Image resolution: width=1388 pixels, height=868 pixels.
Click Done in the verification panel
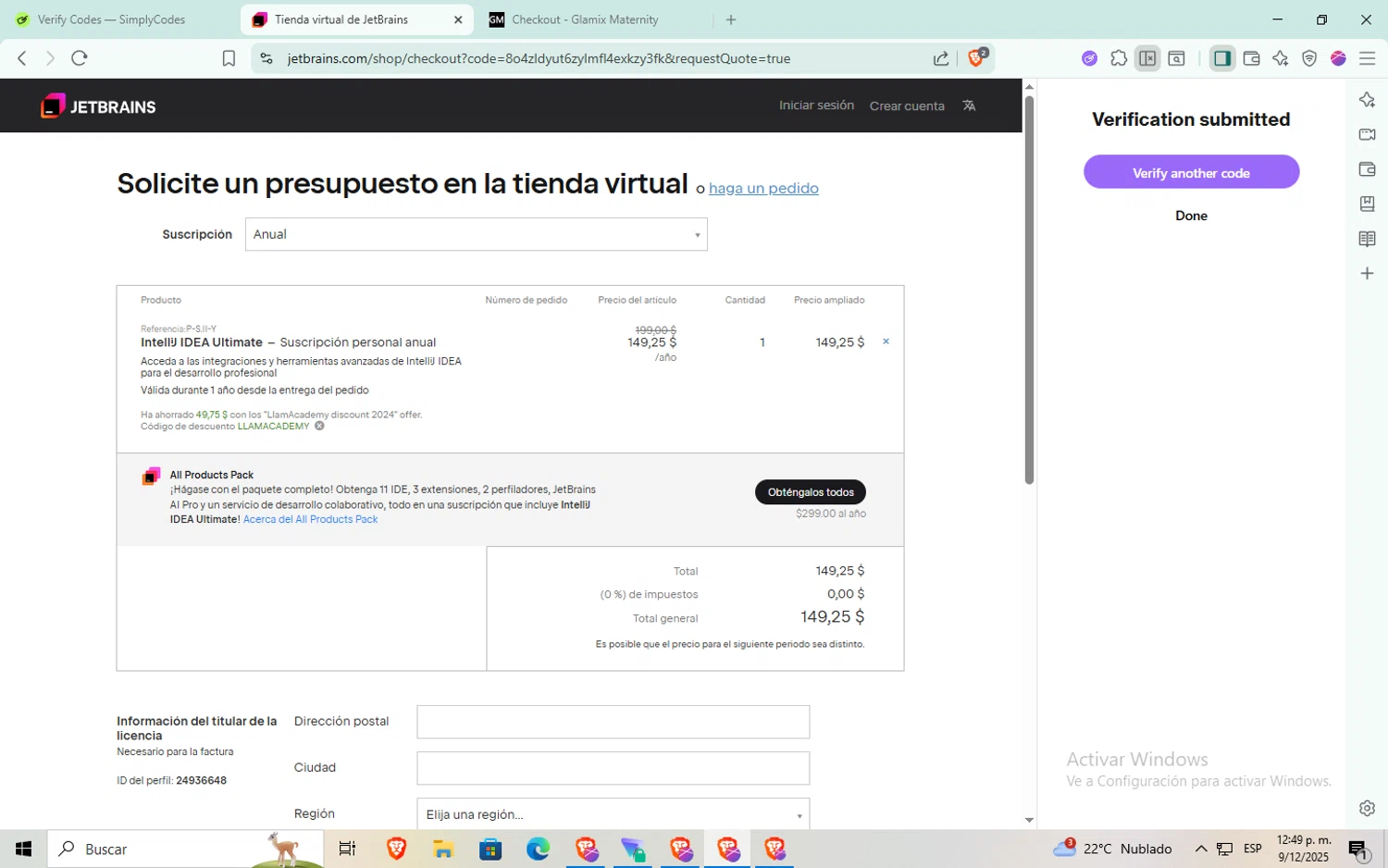[1191, 216]
